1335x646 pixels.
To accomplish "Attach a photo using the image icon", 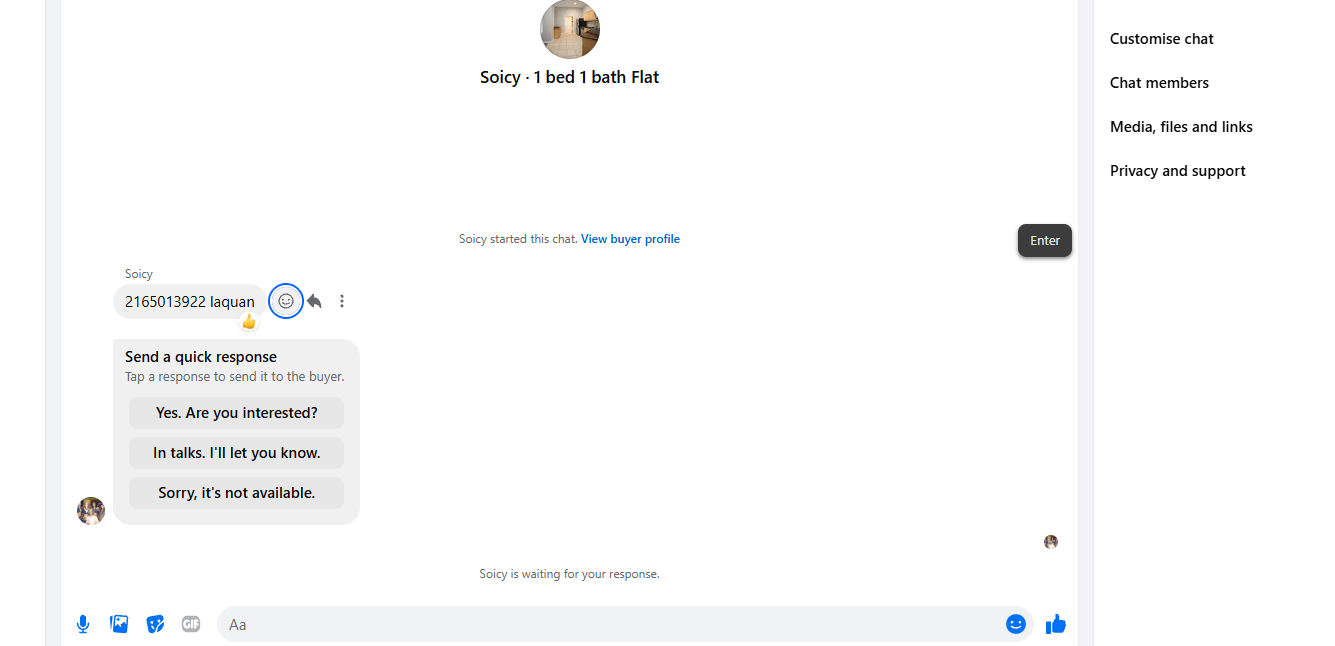I will click(x=119, y=624).
